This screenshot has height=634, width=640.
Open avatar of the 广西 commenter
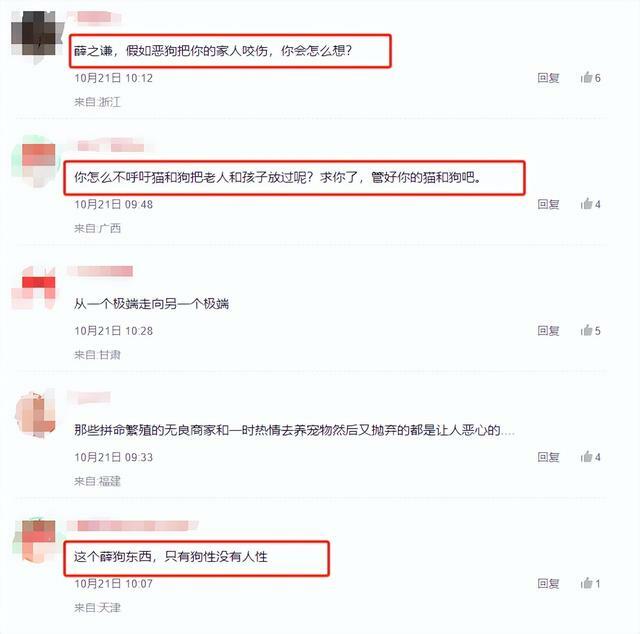pos(38,162)
